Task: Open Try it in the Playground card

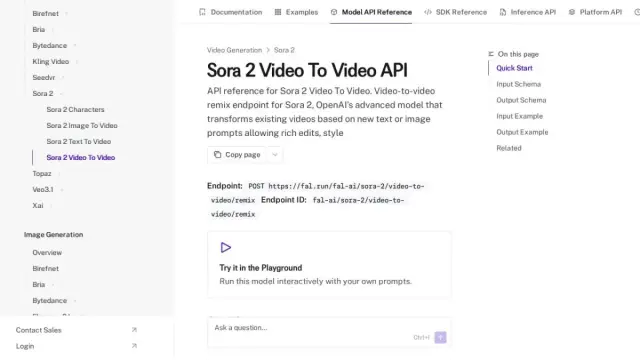Action: [x=329, y=264]
